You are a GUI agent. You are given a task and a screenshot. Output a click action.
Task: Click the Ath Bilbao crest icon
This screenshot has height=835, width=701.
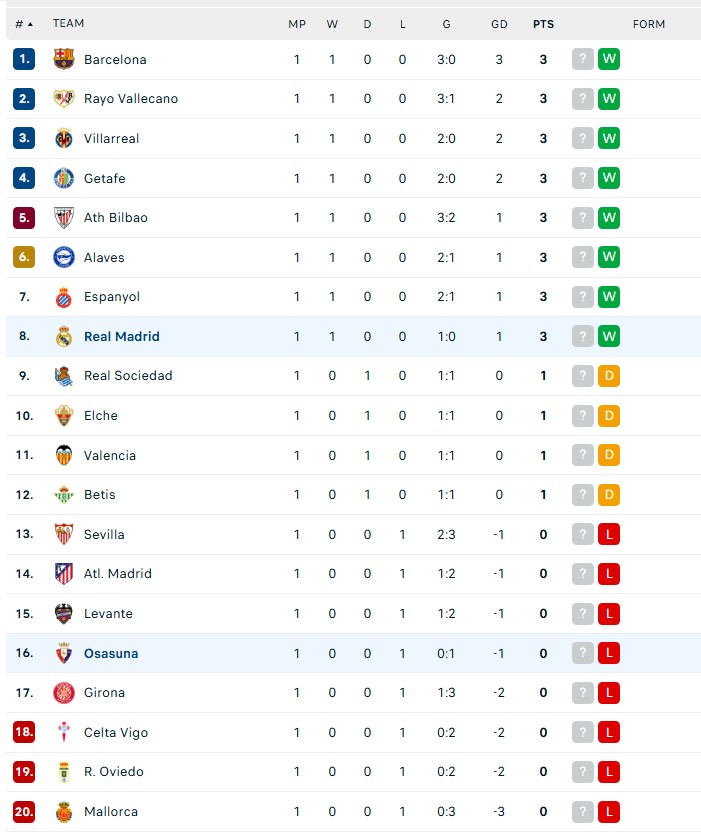[64, 218]
